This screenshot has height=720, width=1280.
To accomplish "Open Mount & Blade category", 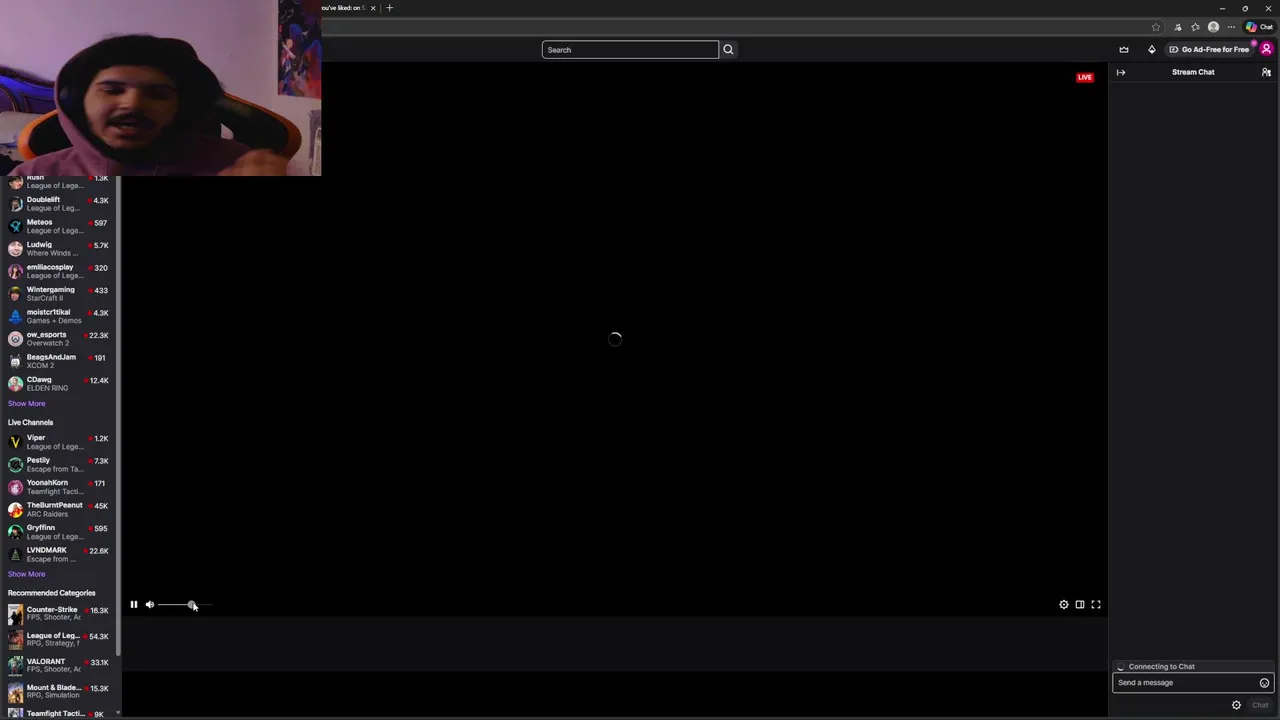I will pyautogui.click(x=59, y=691).
